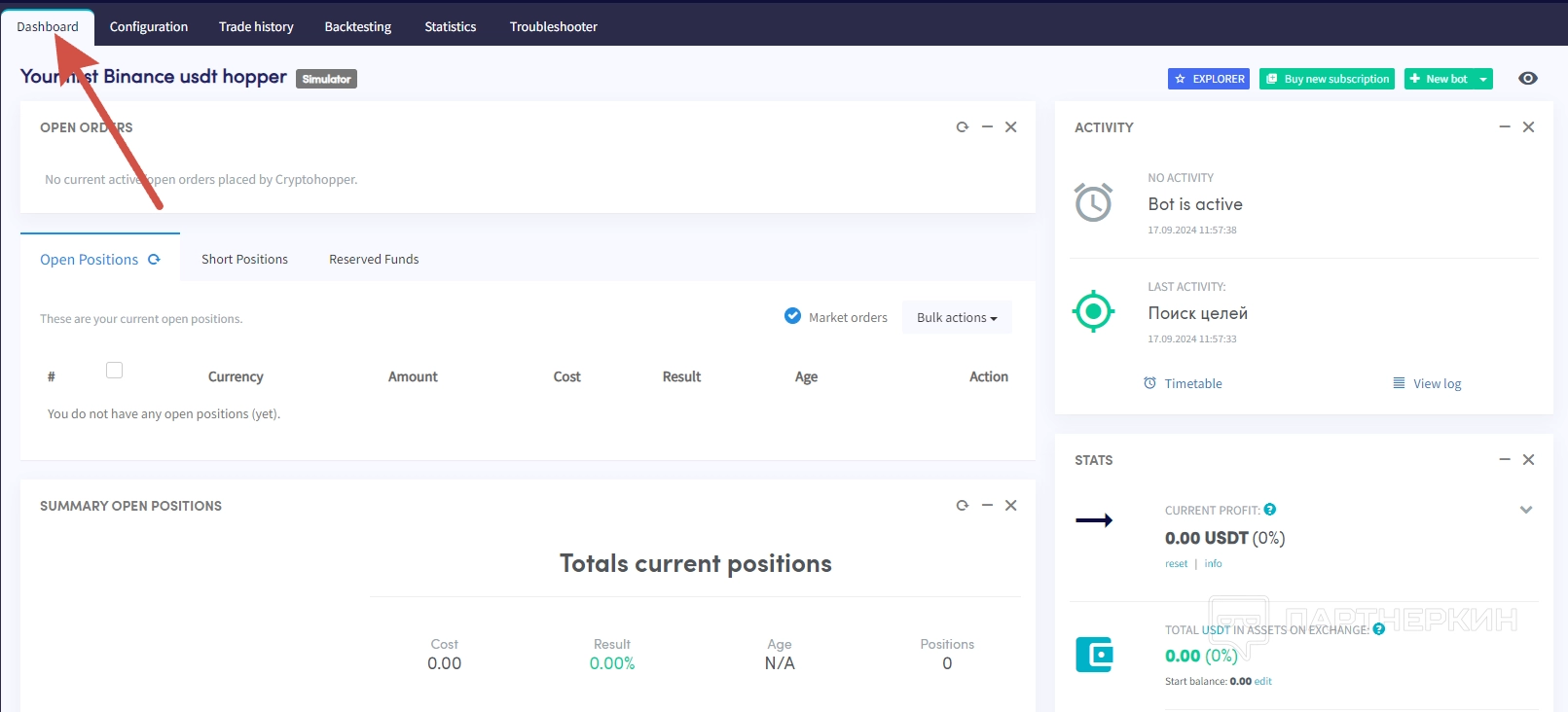
Task: Show the Reserved Funds tab
Action: [x=374, y=260]
